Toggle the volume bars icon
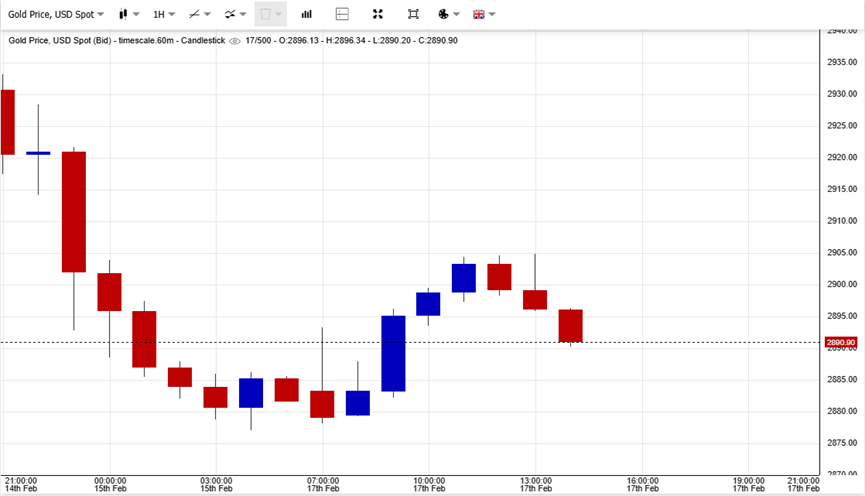The width and height of the screenshot is (865, 496). click(306, 14)
